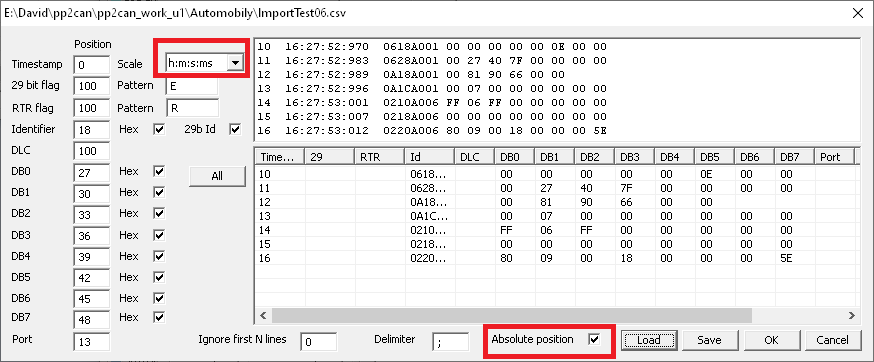Screen dimensions: 874x362
Task: Click the RTR column header
Action: (x=380, y=157)
